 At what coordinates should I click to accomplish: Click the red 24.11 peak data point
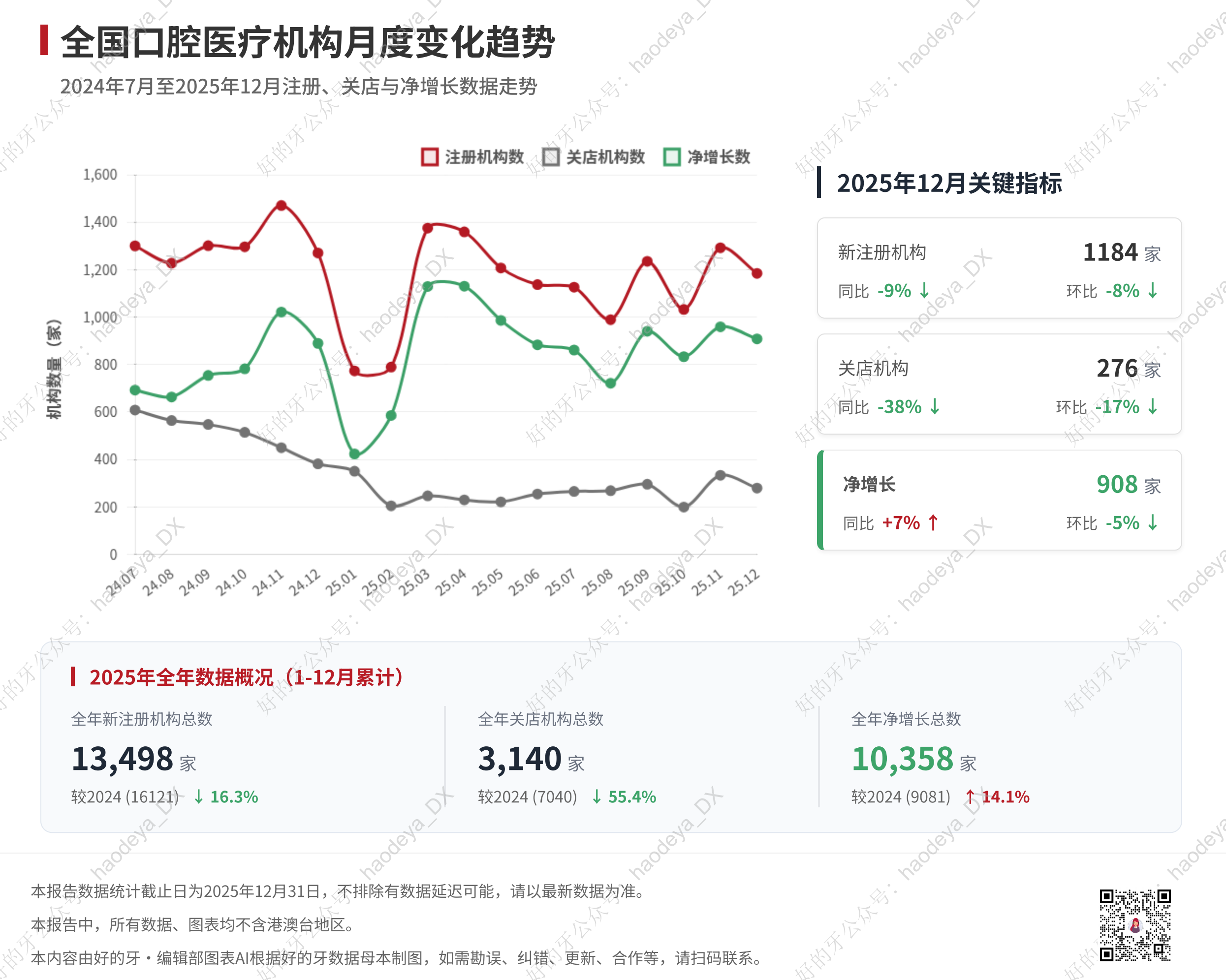[x=282, y=205]
